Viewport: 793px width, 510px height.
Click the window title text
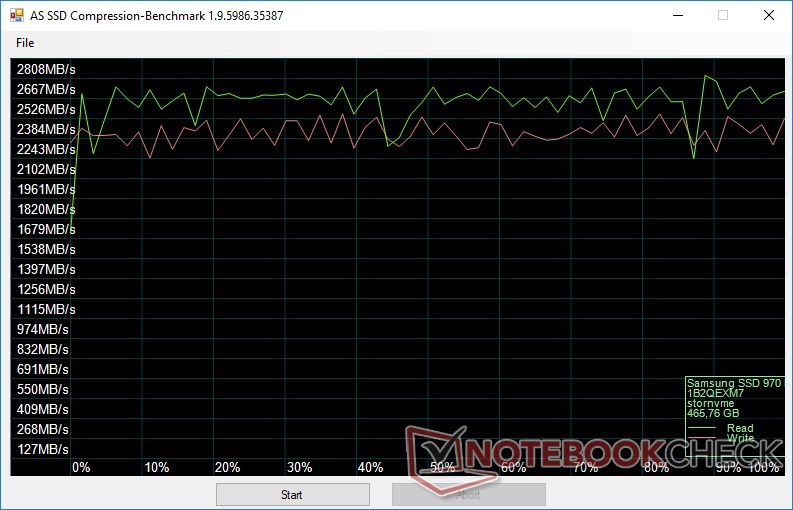point(157,16)
